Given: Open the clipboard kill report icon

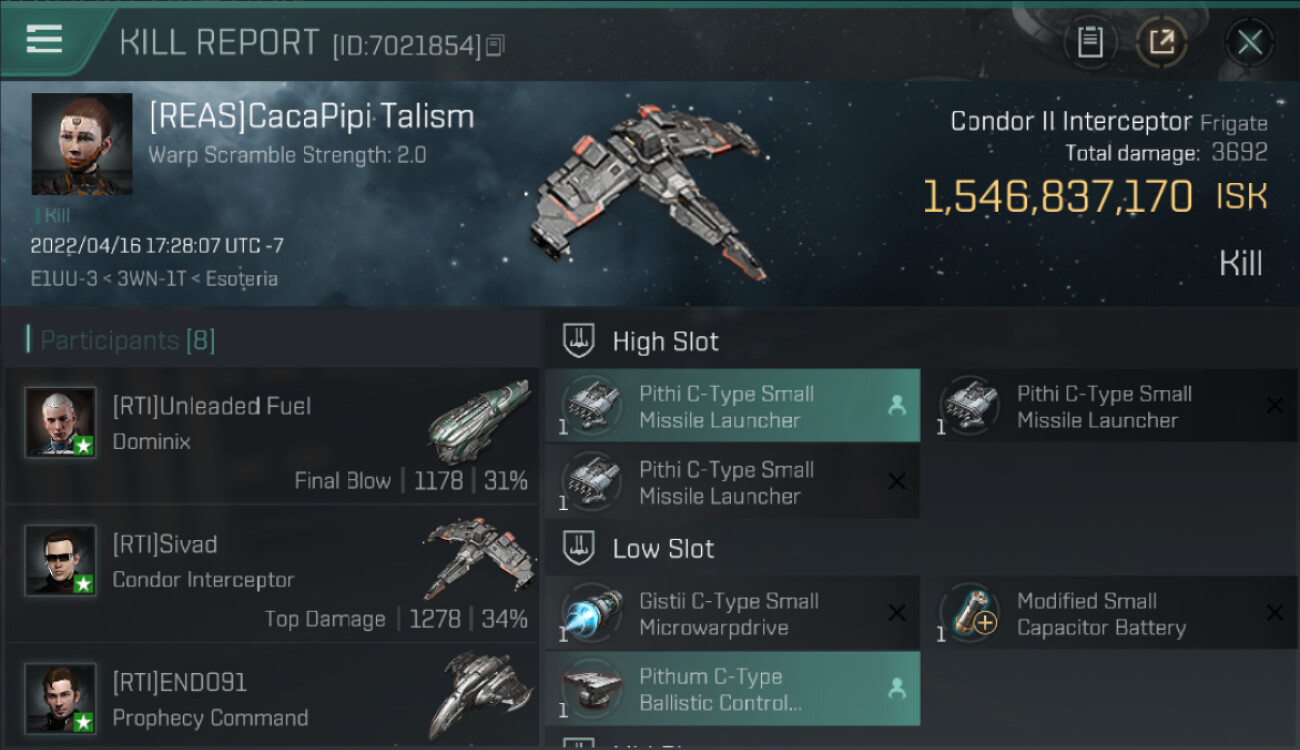Looking at the screenshot, I should [1090, 42].
